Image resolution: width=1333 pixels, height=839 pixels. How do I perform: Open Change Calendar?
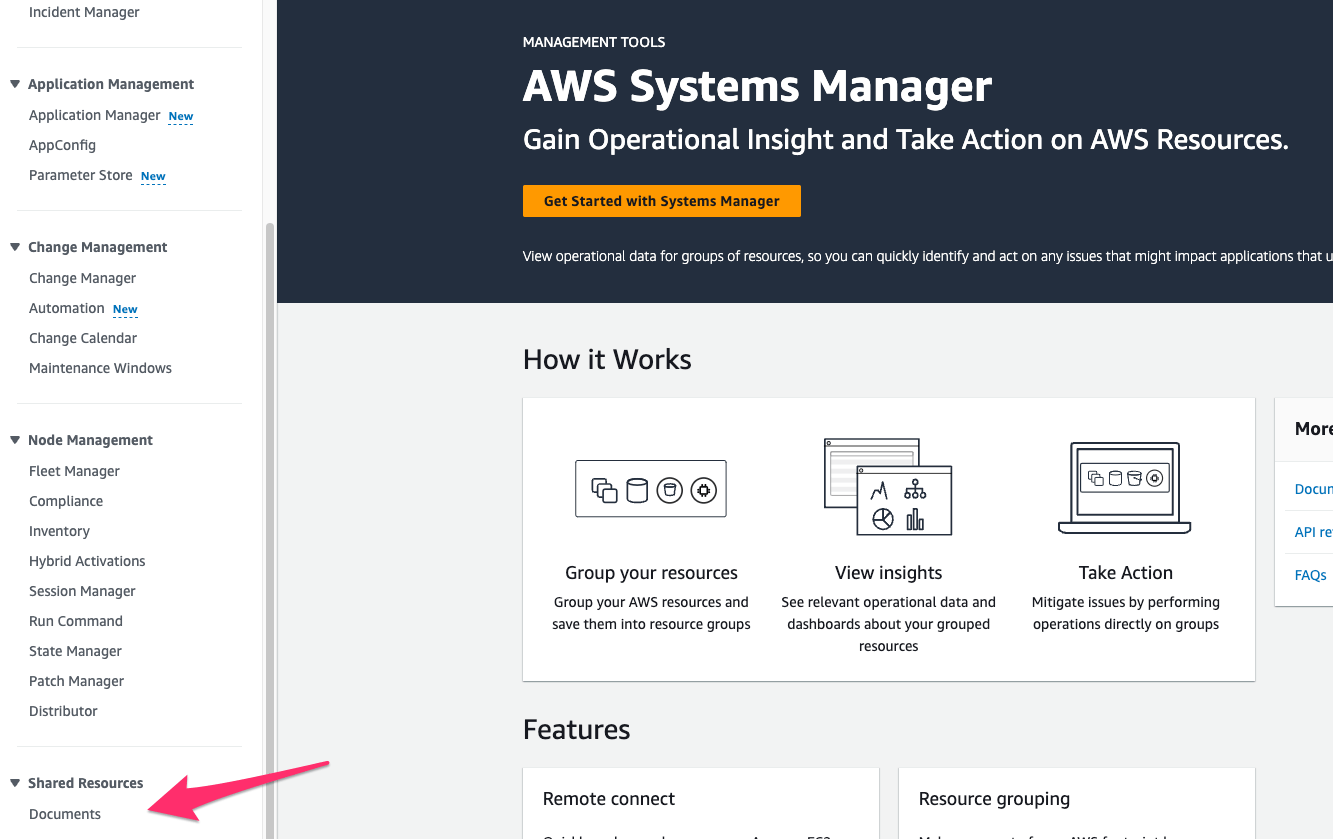[x=83, y=338]
